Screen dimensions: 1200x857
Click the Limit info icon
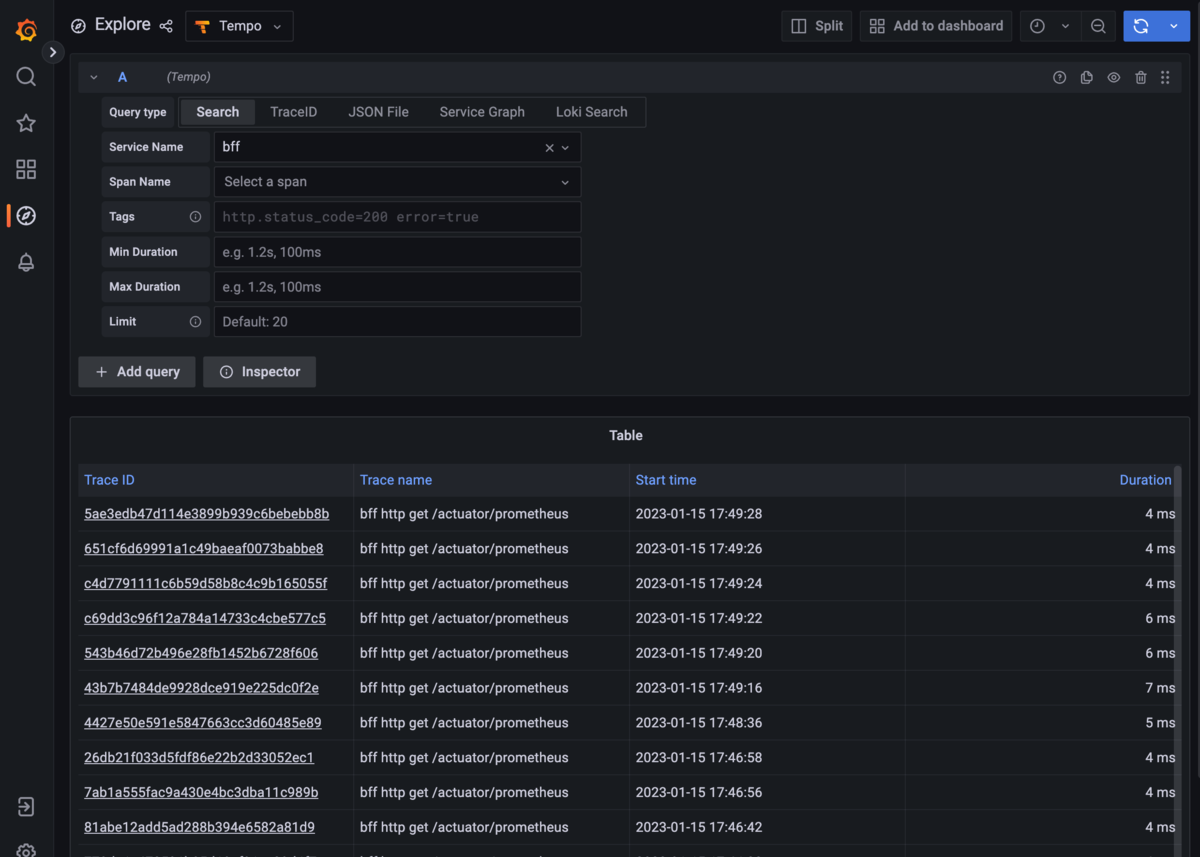[195, 322]
